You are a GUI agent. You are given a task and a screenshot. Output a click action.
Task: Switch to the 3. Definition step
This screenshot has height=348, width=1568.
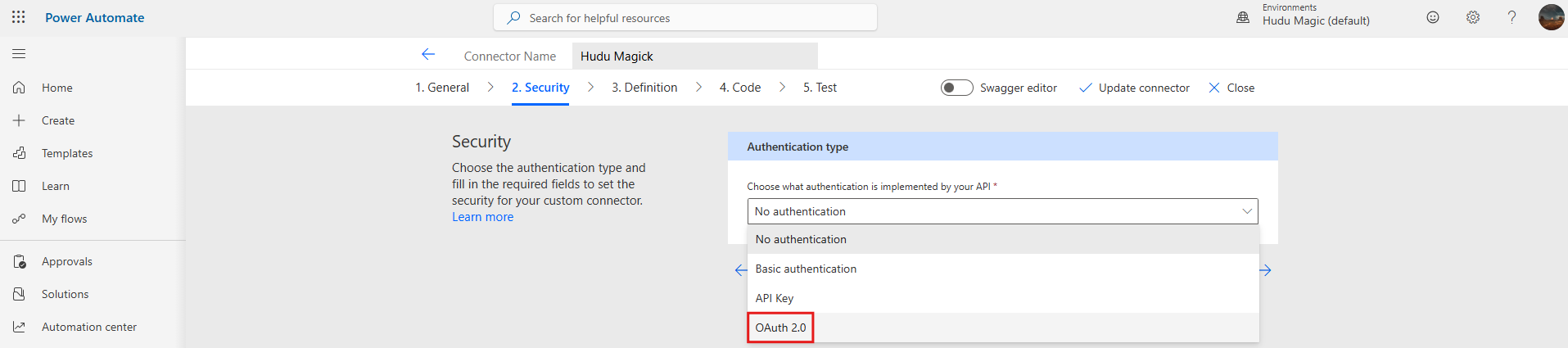coord(644,88)
